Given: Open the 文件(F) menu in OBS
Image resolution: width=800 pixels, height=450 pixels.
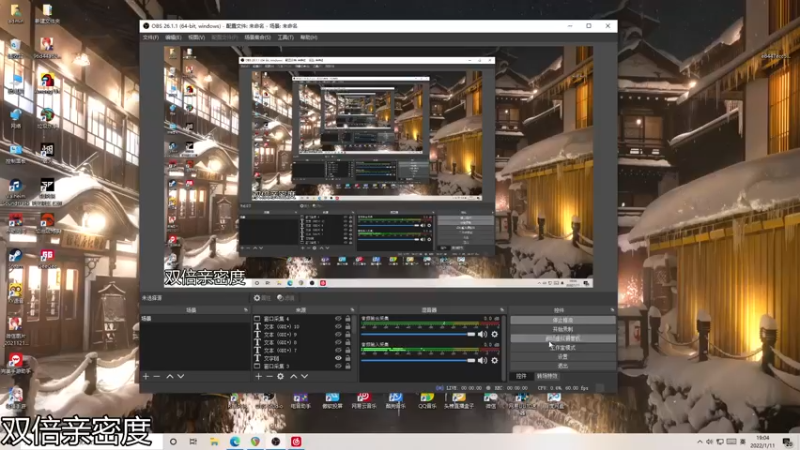Looking at the screenshot, I should [x=151, y=37].
